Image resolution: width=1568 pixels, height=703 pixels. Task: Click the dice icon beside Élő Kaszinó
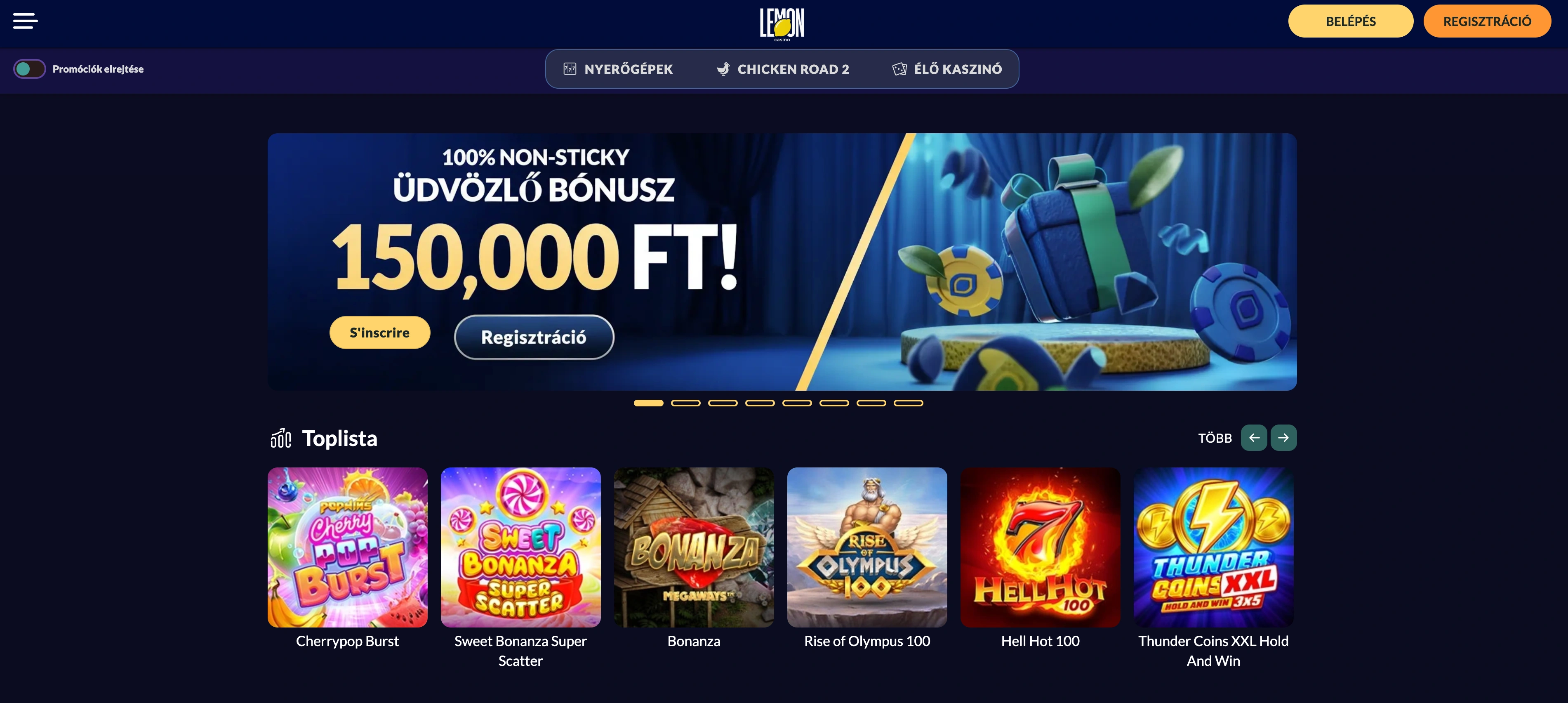point(899,69)
